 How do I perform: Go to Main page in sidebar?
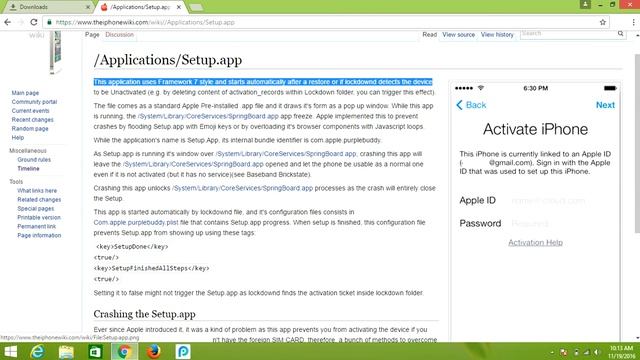[x=25, y=93]
